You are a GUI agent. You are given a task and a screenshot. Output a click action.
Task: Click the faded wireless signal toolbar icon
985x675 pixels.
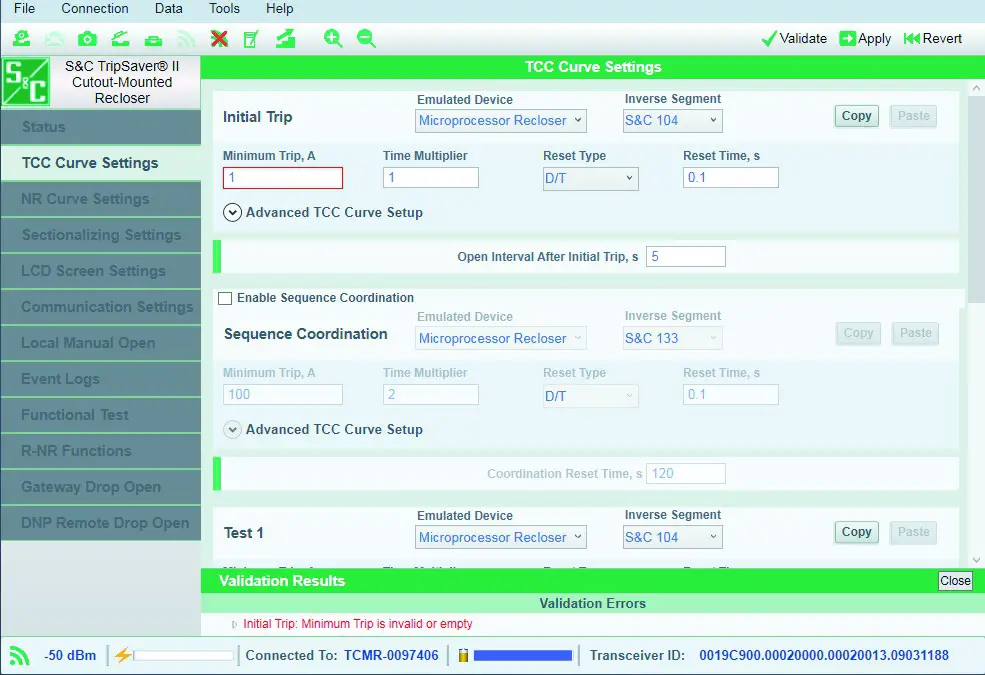[x=186, y=39]
